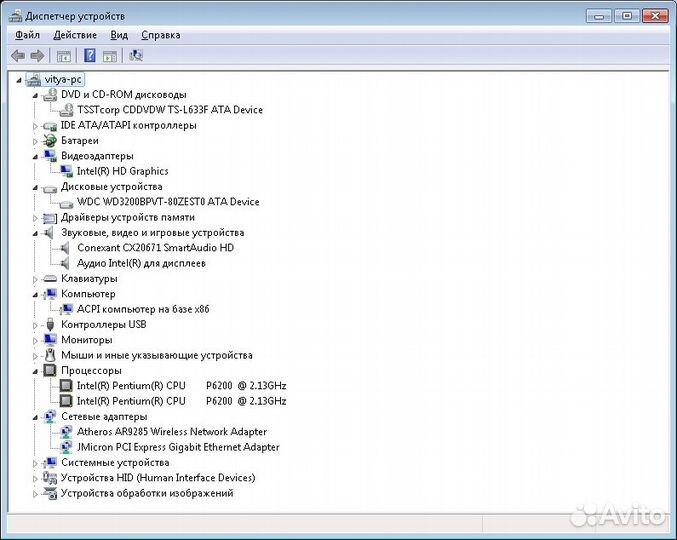This screenshot has height=540, width=677.
Task: Collapse the Сетевые адаптеры node
Action: point(35,417)
